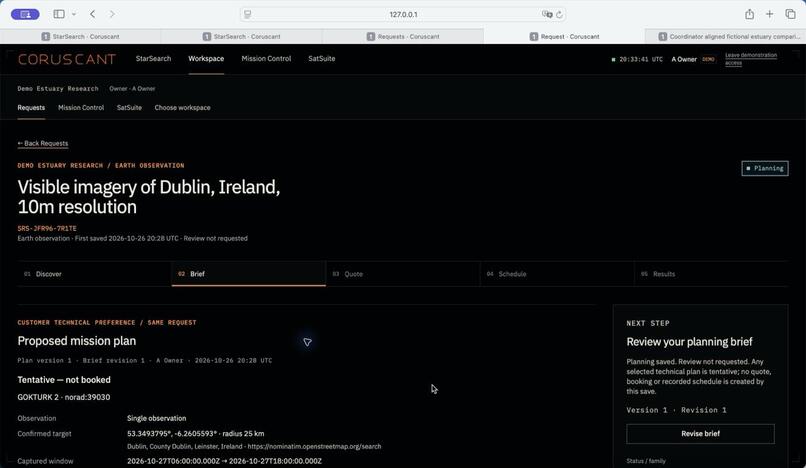The width and height of the screenshot is (806, 468).
Task: Select step 03 Quote
Action: point(403,274)
